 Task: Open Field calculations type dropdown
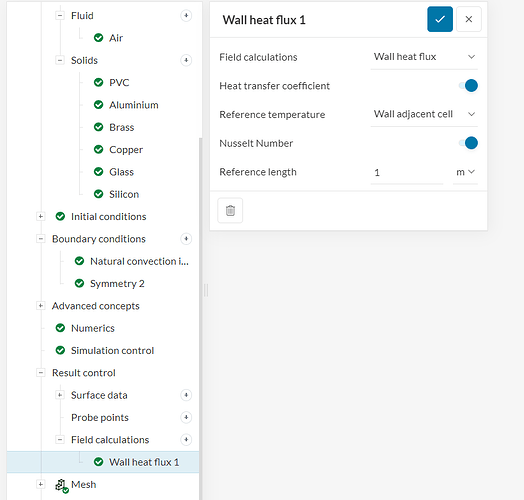pos(424,57)
